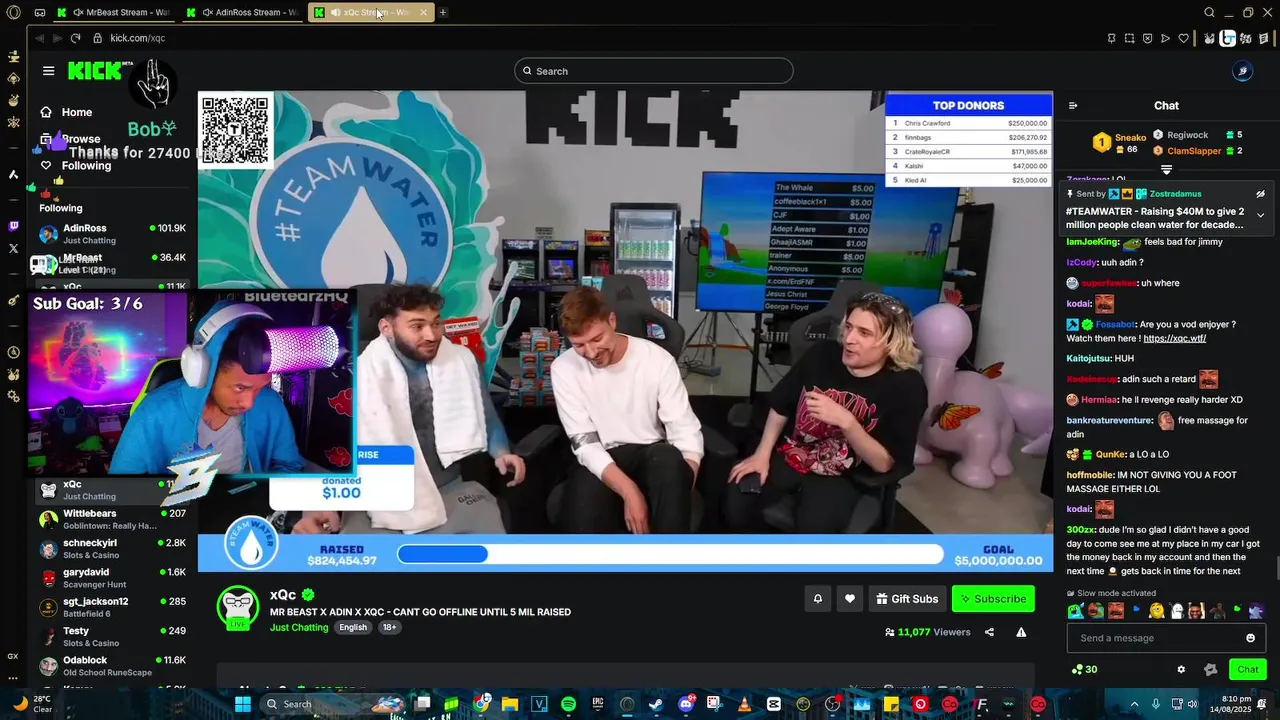Click the kick.com/xqc address bar
1280x720 pixels.
click(x=137, y=38)
